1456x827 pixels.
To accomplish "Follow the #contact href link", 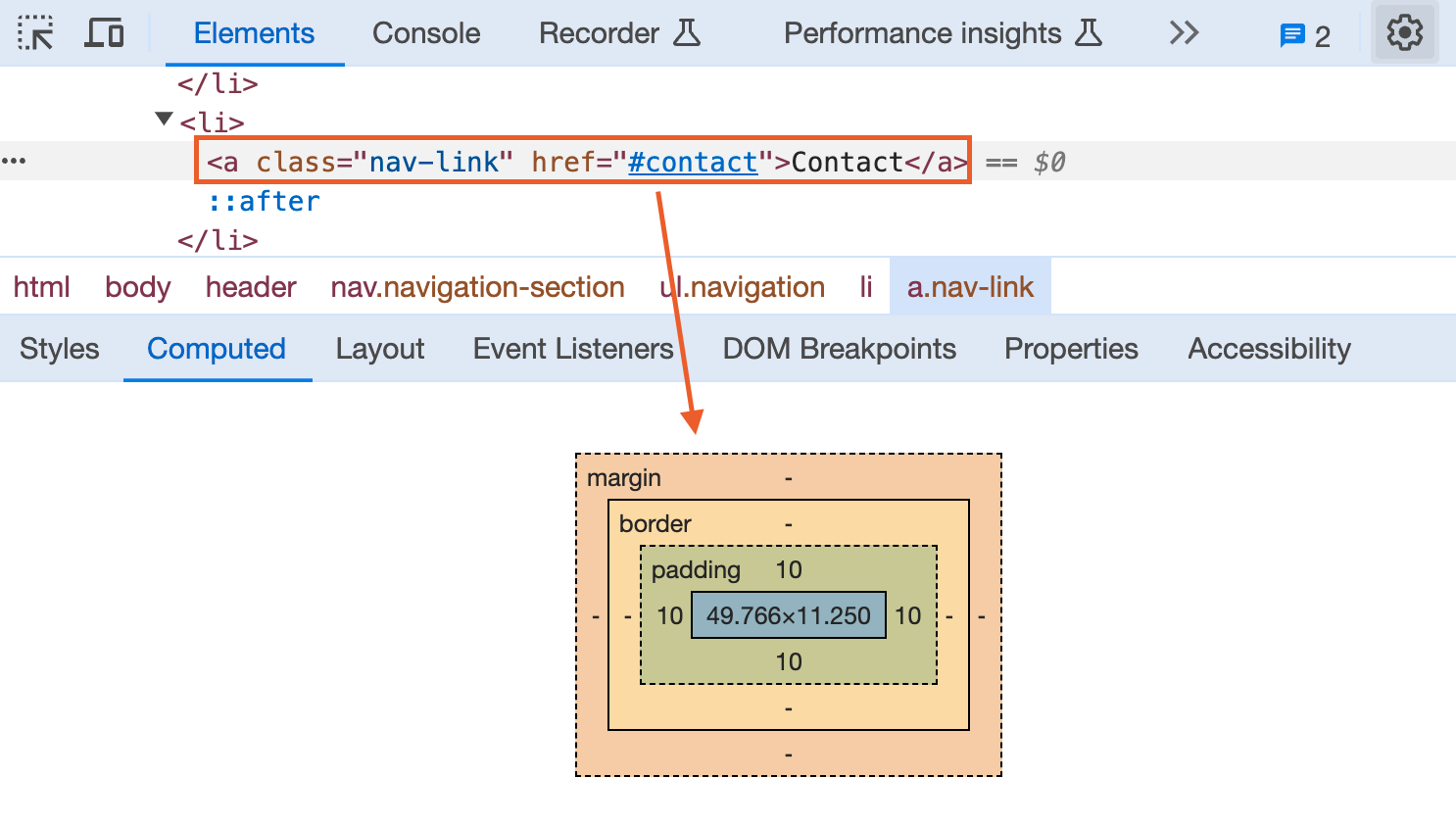I will click(693, 162).
